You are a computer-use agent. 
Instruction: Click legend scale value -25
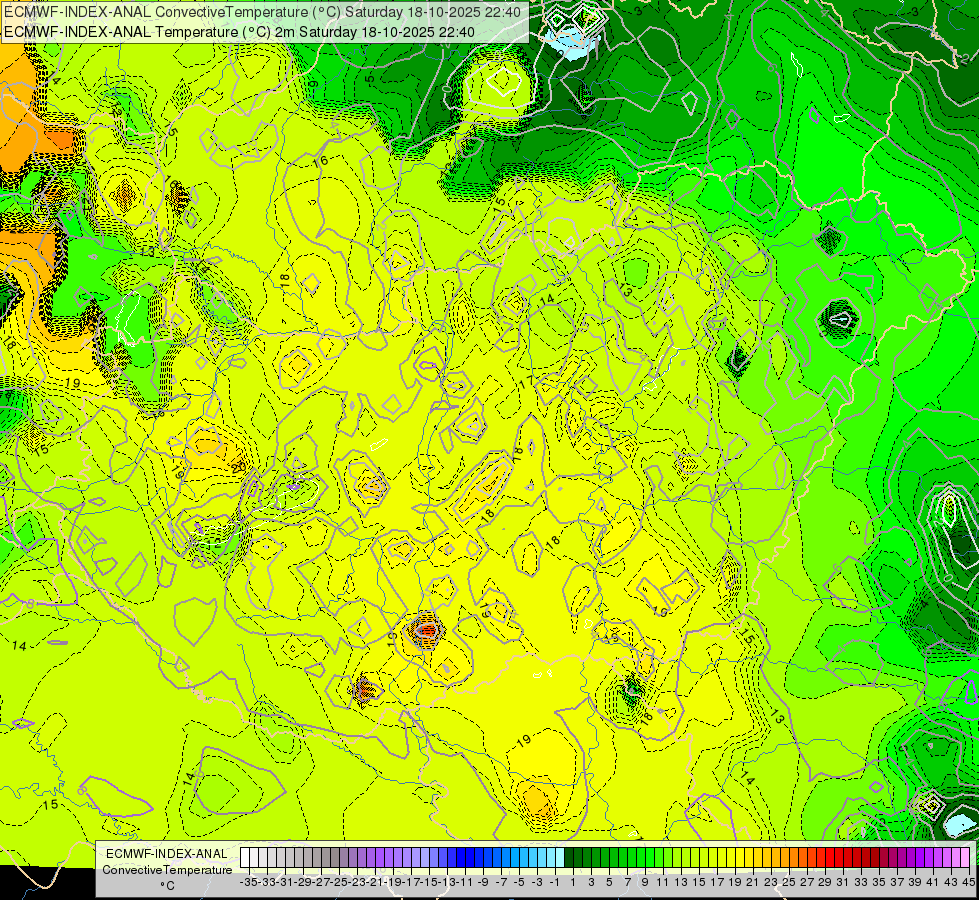coord(339,883)
